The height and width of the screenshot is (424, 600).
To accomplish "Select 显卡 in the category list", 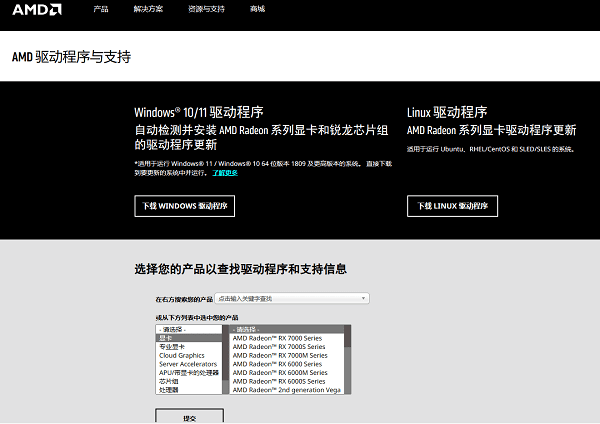I will coord(166,338).
